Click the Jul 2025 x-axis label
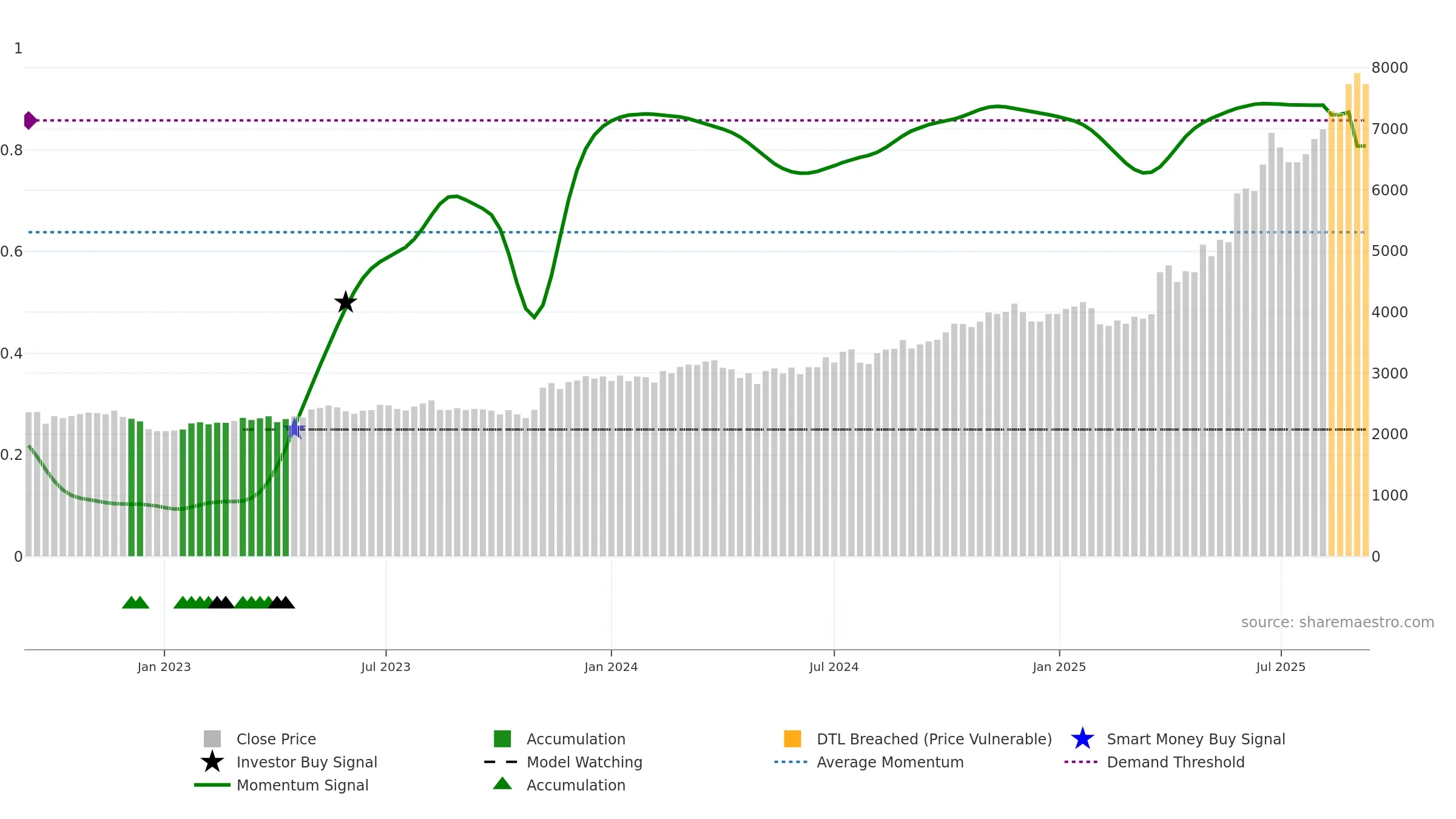Viewport: 1456px width, 819px height. pos(1281,667)
